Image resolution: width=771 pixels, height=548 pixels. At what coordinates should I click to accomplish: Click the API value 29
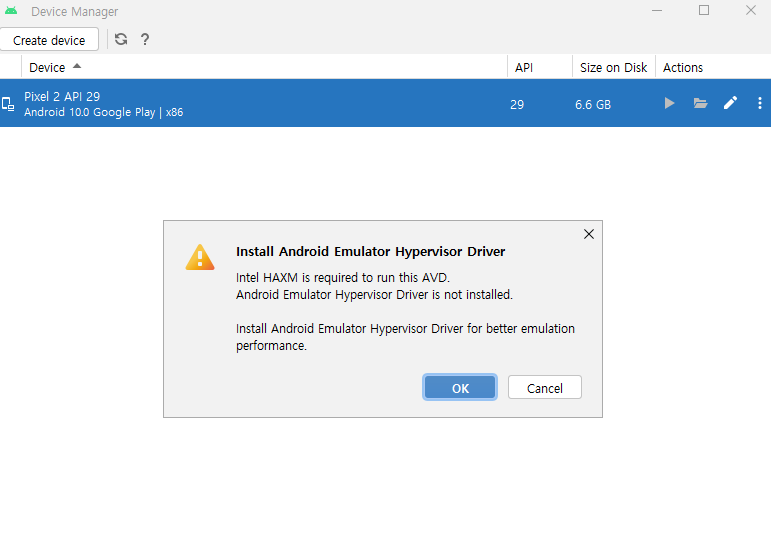tap(517, 105)
